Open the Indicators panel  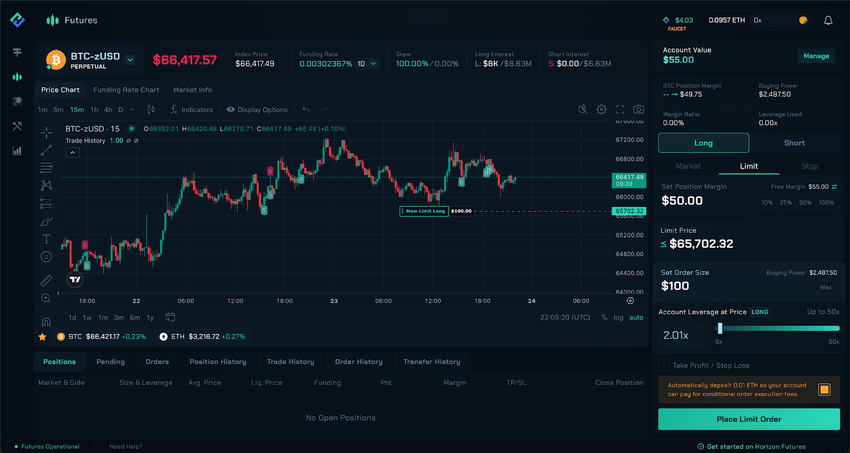coord(191,109)
